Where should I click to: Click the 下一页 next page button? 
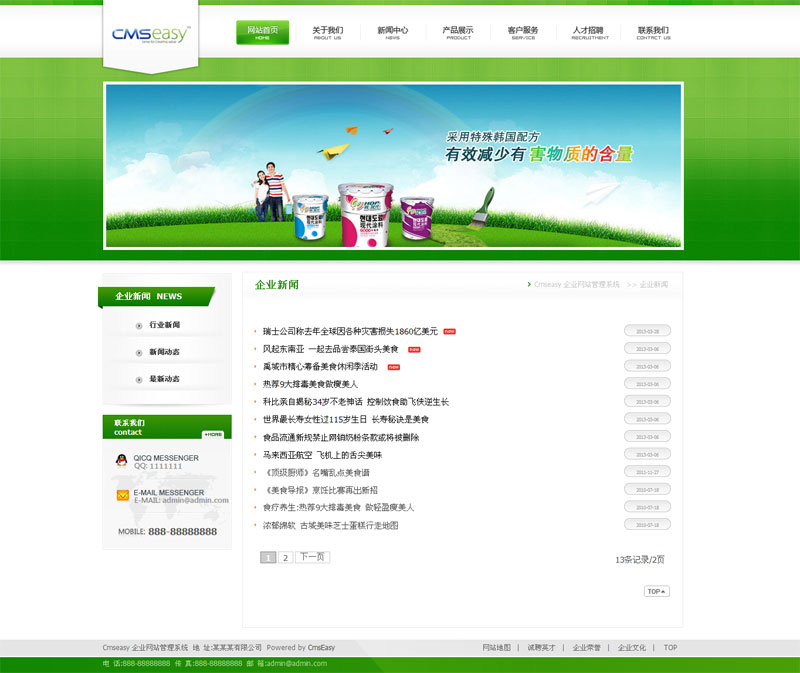(313, 557)
